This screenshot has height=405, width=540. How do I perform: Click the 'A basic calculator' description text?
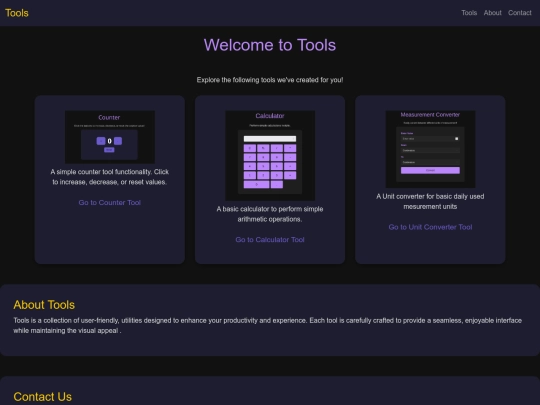pyautogui.click(x=270, y=214)
